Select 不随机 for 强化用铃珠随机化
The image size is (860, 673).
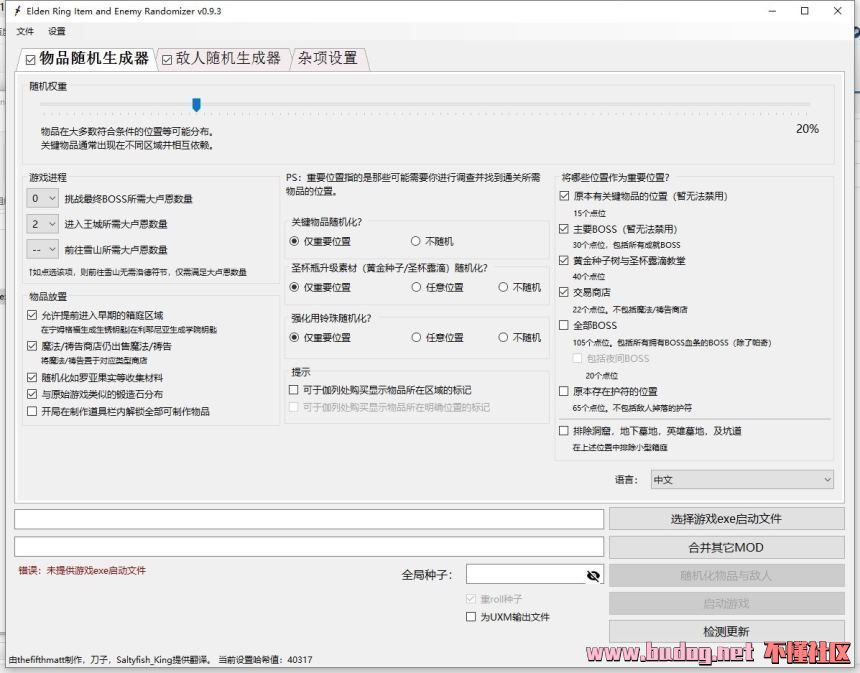(x=503, y=337)
